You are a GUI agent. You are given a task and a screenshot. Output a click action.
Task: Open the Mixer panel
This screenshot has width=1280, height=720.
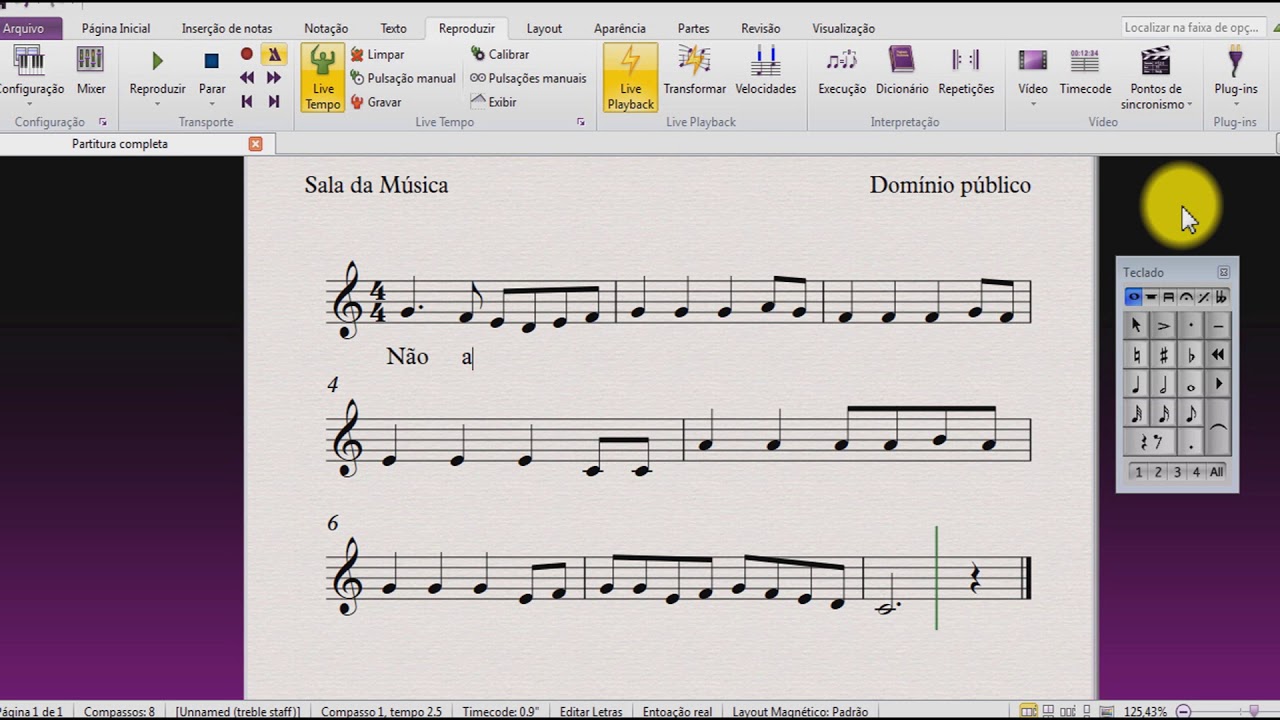pyautogui.click(x=91, y=70)
